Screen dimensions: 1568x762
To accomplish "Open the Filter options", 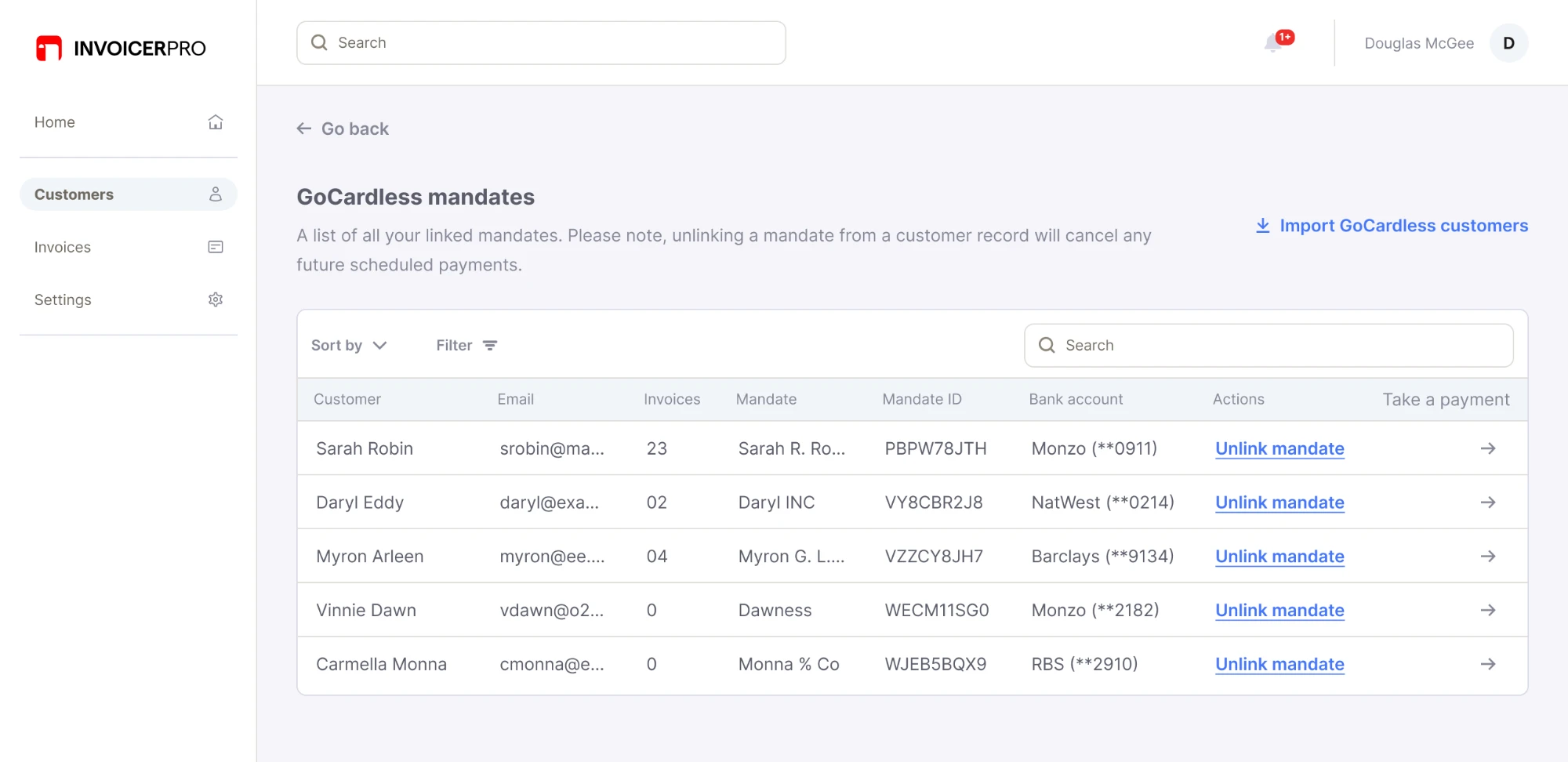I will [x=466, y=346].
